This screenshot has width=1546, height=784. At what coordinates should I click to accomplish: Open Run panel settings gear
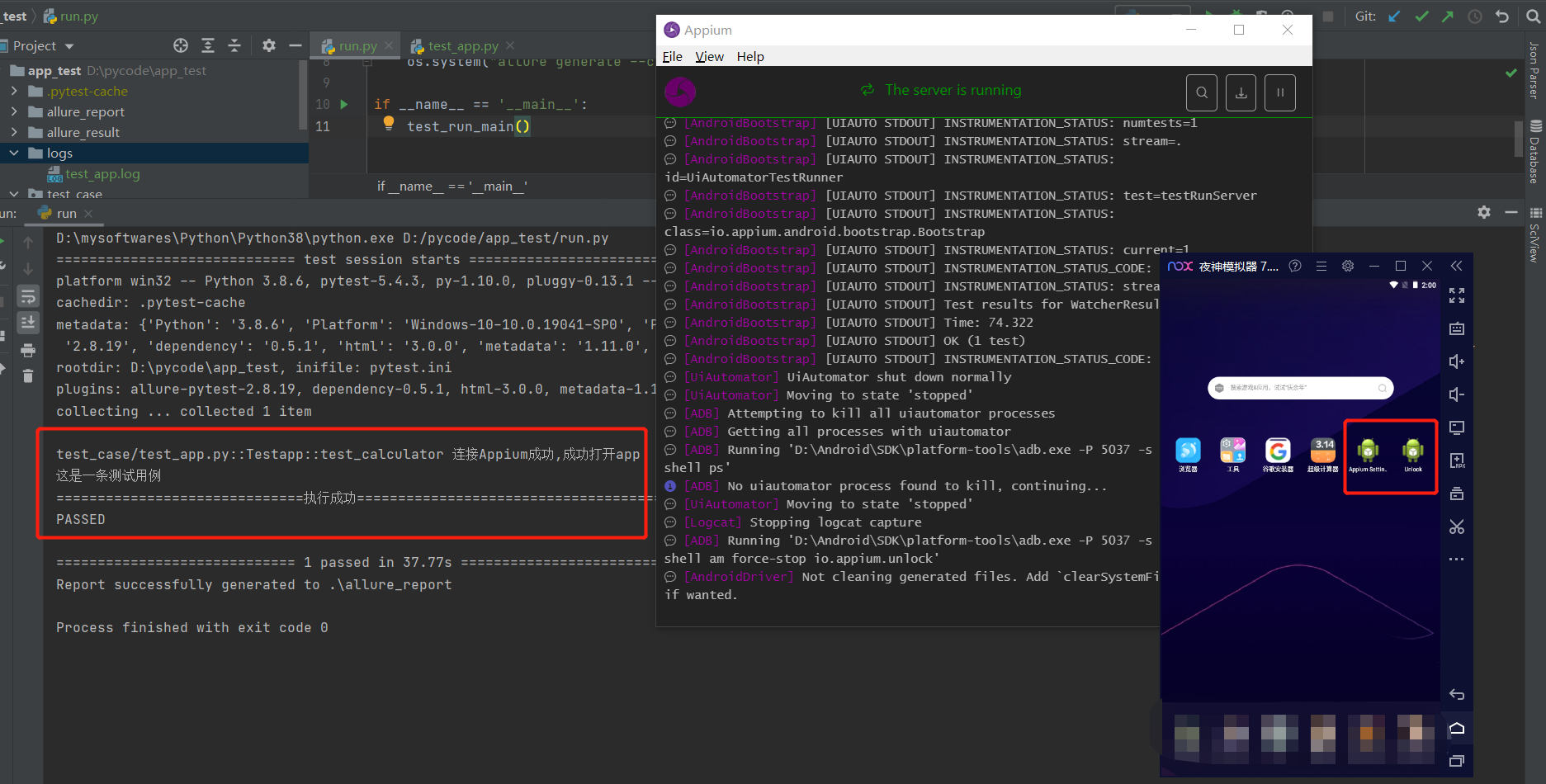(1484, 212)
